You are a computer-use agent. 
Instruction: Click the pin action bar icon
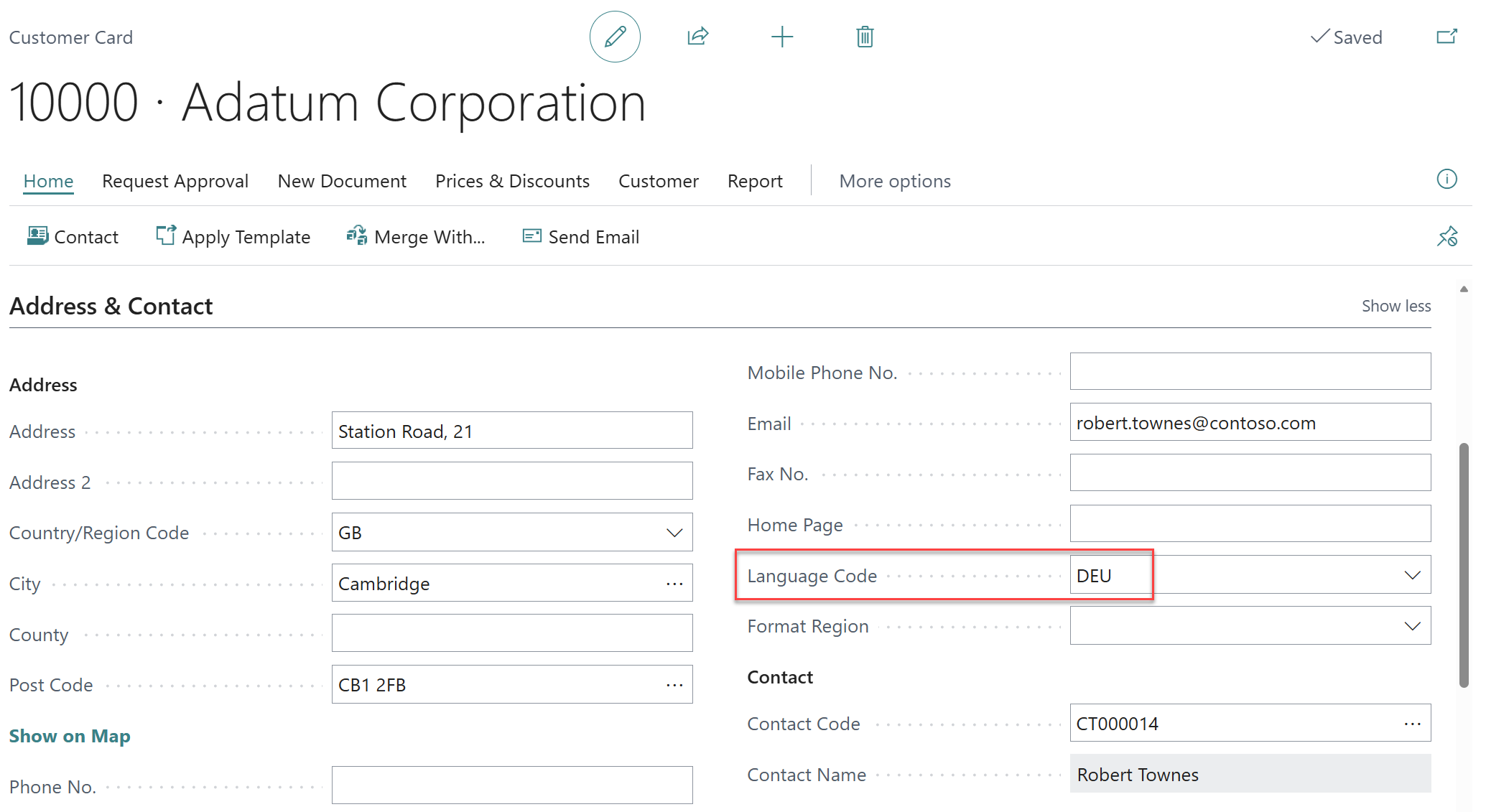point(1447,236)
